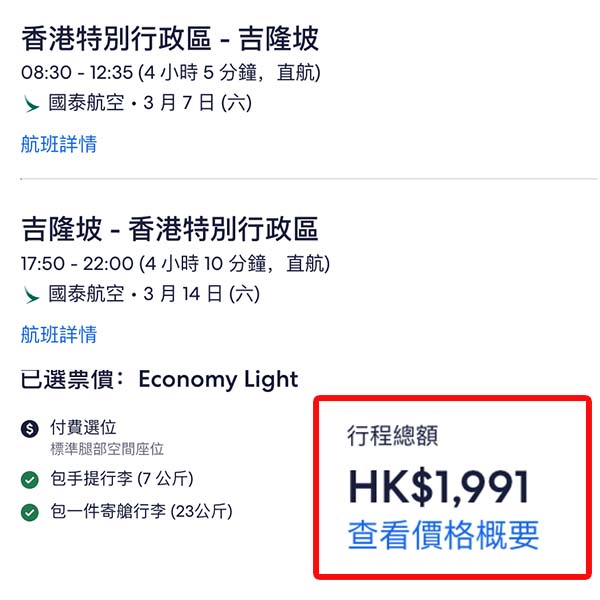Click the Cathay Pacific logo on the outbound flight
The width and height of the screenshot is (600, 600).
tap(31, 102)
